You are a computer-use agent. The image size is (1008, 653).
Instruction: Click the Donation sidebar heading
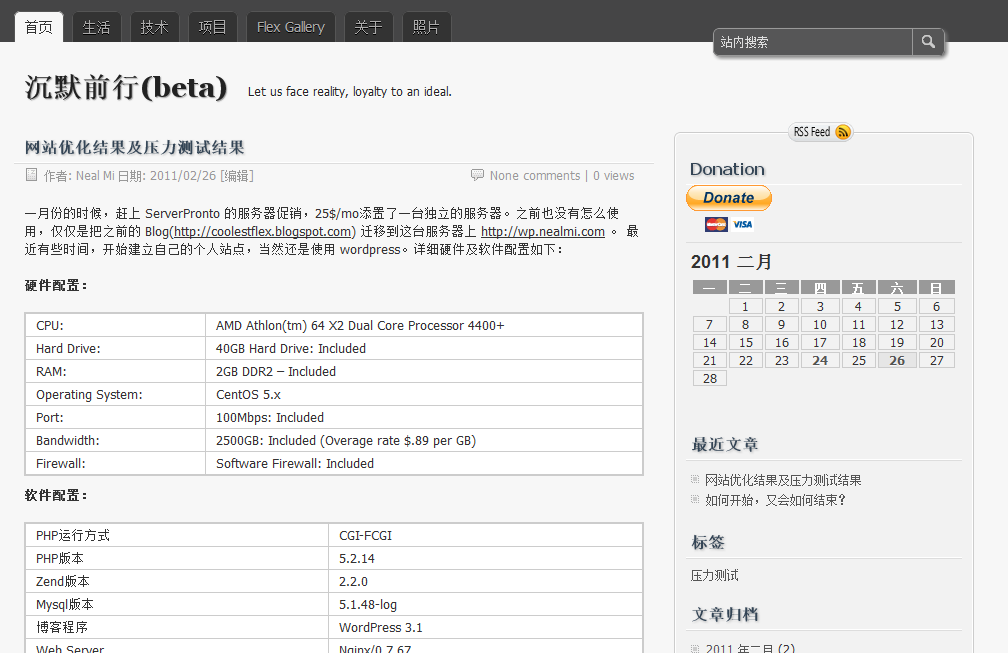727,169
